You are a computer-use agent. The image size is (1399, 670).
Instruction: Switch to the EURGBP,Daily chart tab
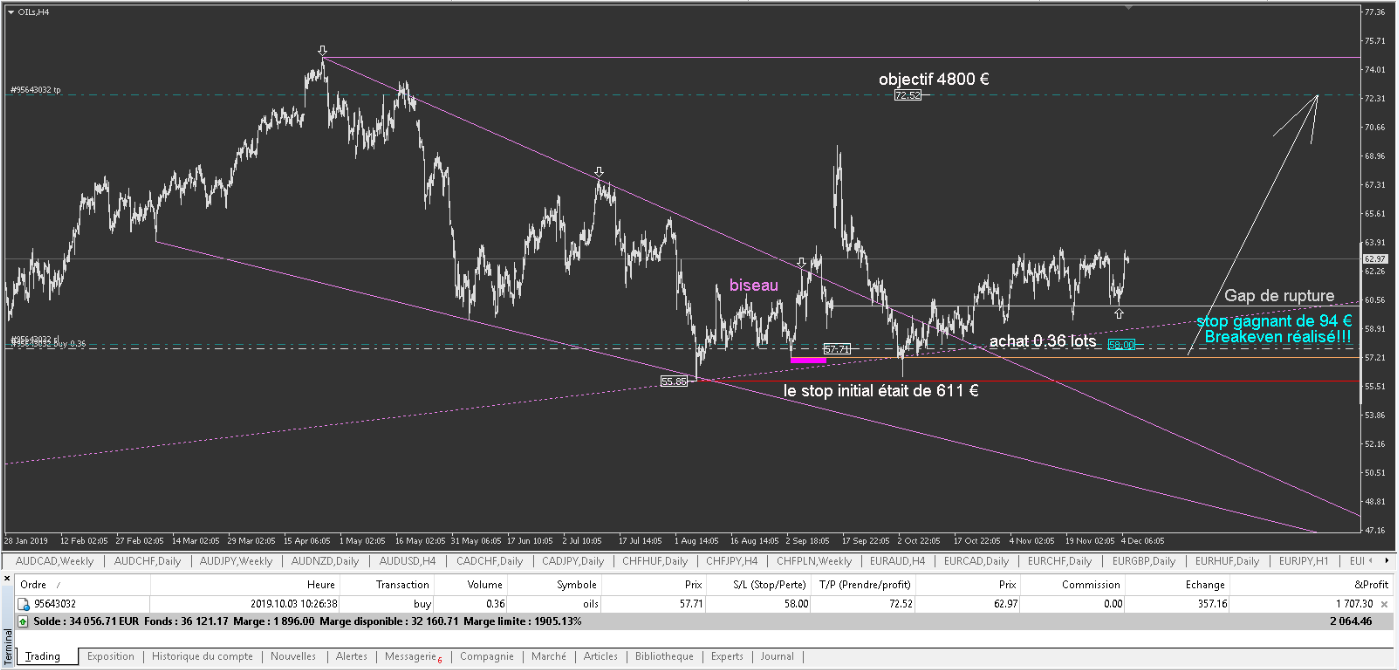pos(1144,561)
